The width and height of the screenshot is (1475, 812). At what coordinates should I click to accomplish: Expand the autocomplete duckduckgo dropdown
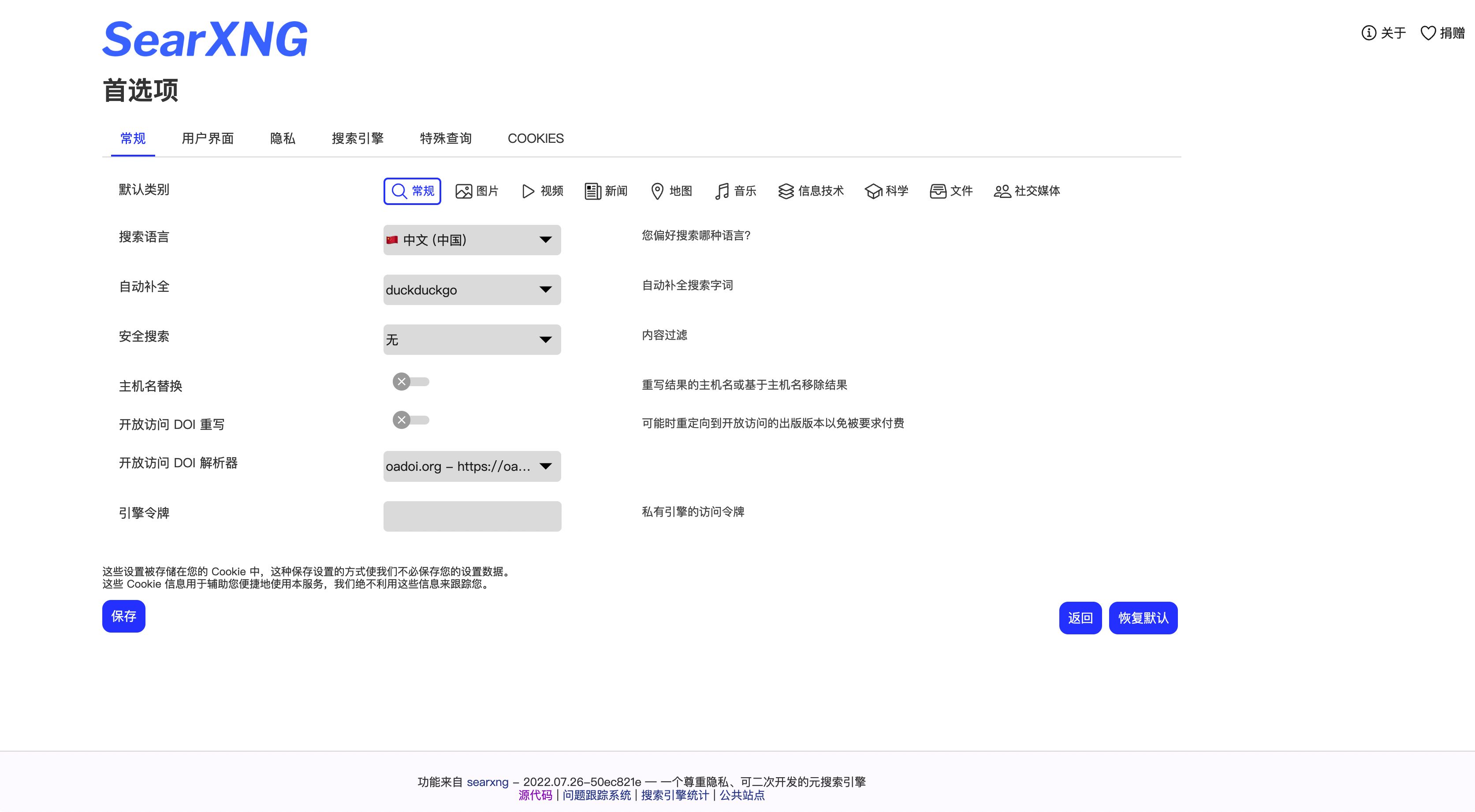[x=472, y=290]
